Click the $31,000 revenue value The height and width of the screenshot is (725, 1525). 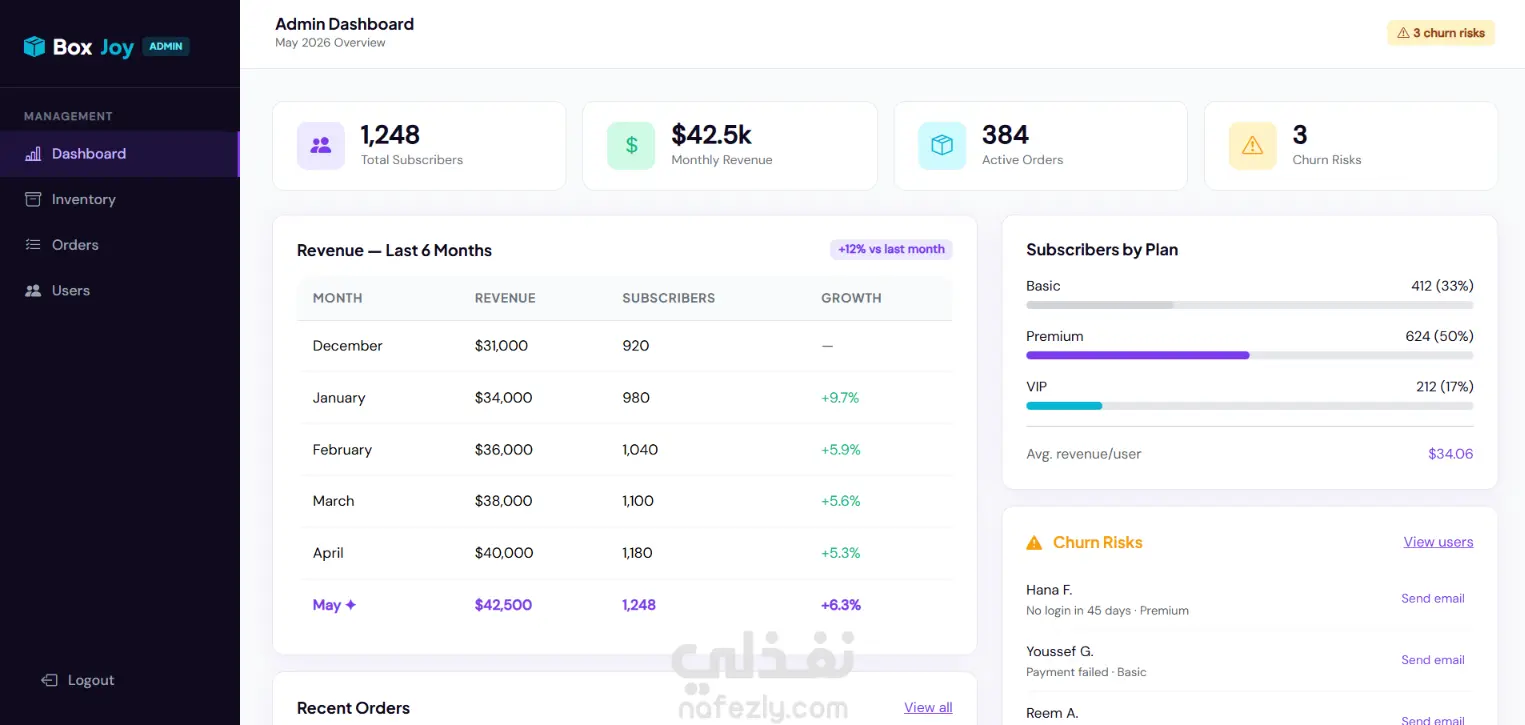coord(501,346)
